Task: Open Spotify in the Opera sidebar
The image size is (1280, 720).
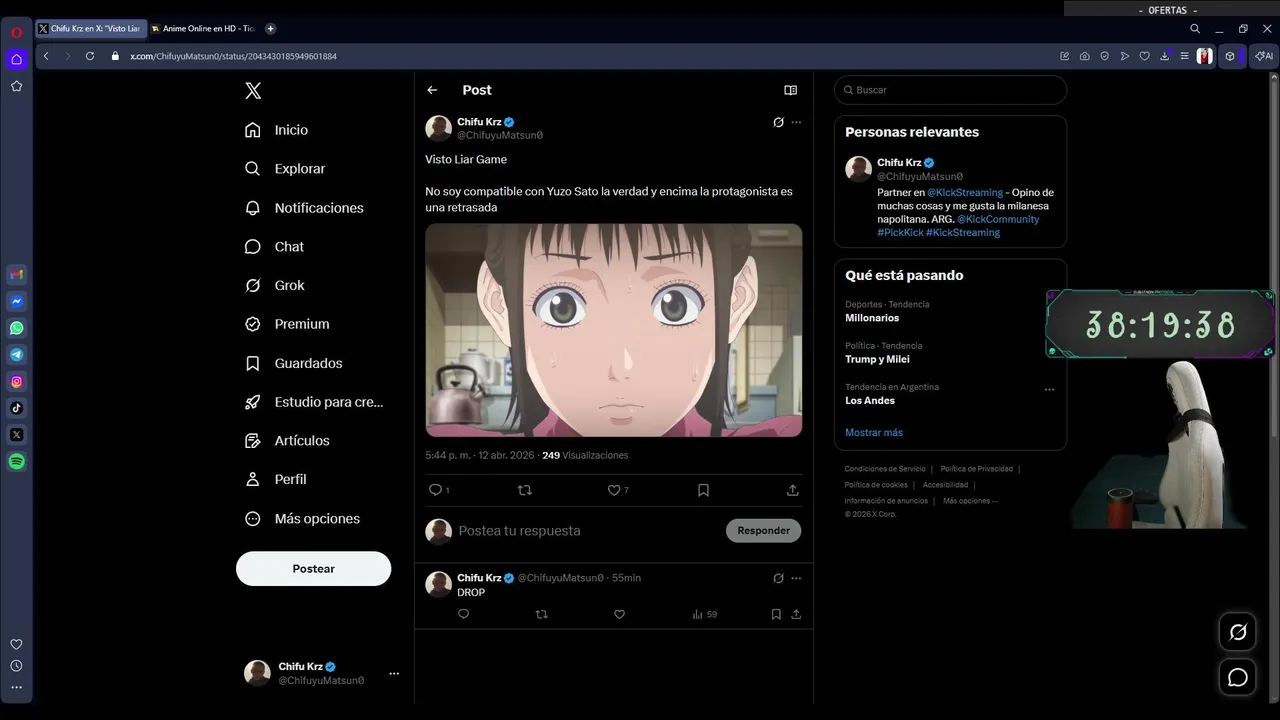Action: [x=17, y=462]
